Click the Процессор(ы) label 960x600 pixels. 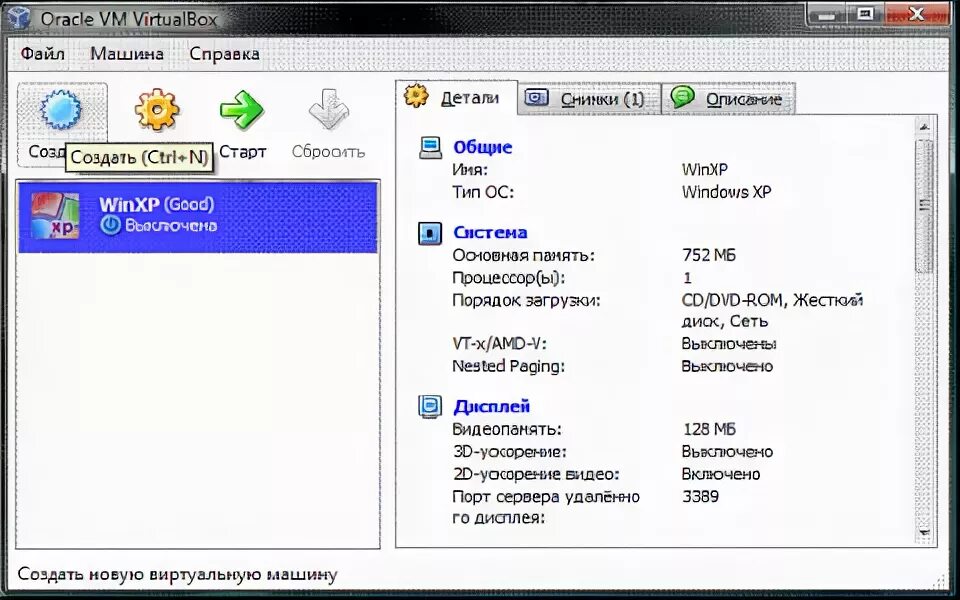point(509,278)
